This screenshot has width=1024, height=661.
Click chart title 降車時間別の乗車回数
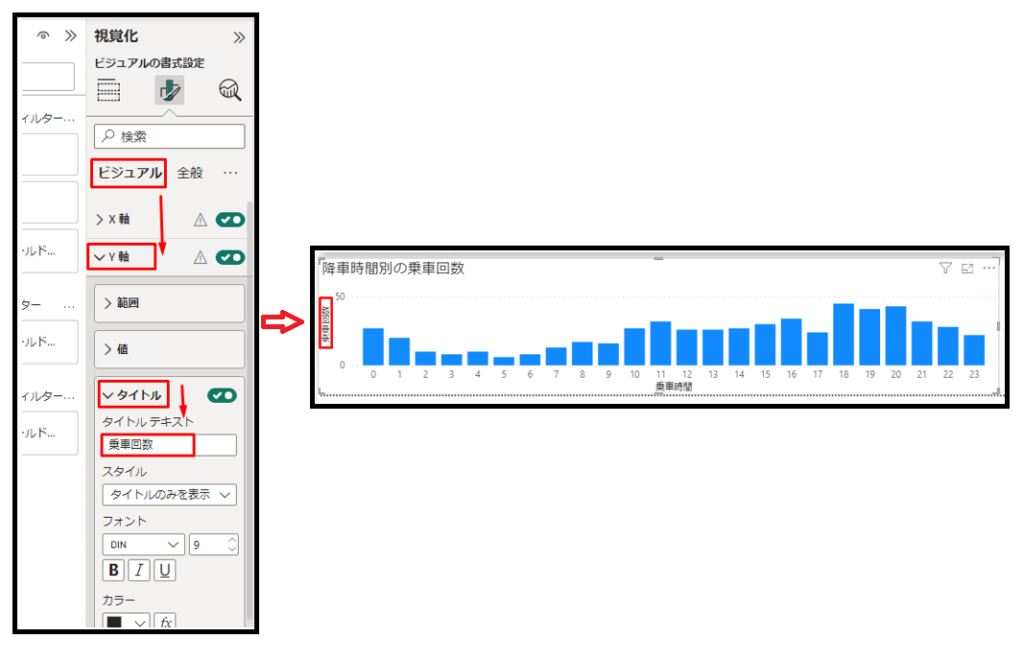[x=393, y=268]
